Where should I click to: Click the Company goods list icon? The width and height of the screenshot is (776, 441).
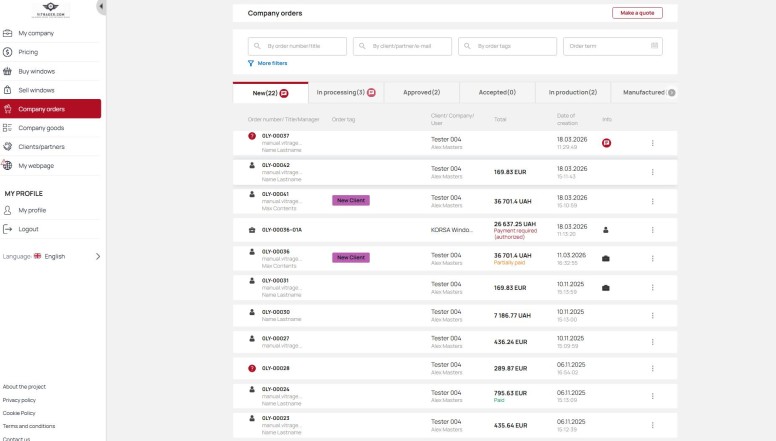tap(8, 128)
